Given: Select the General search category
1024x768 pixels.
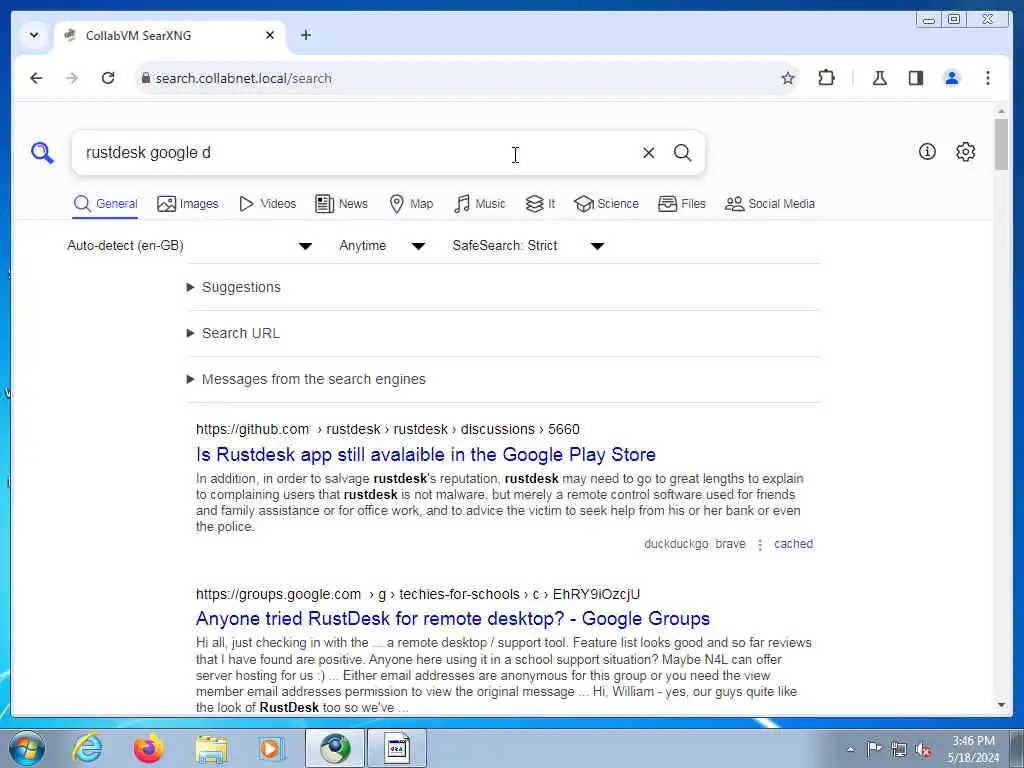Looking at the screenshot, I should pos(106,204).
